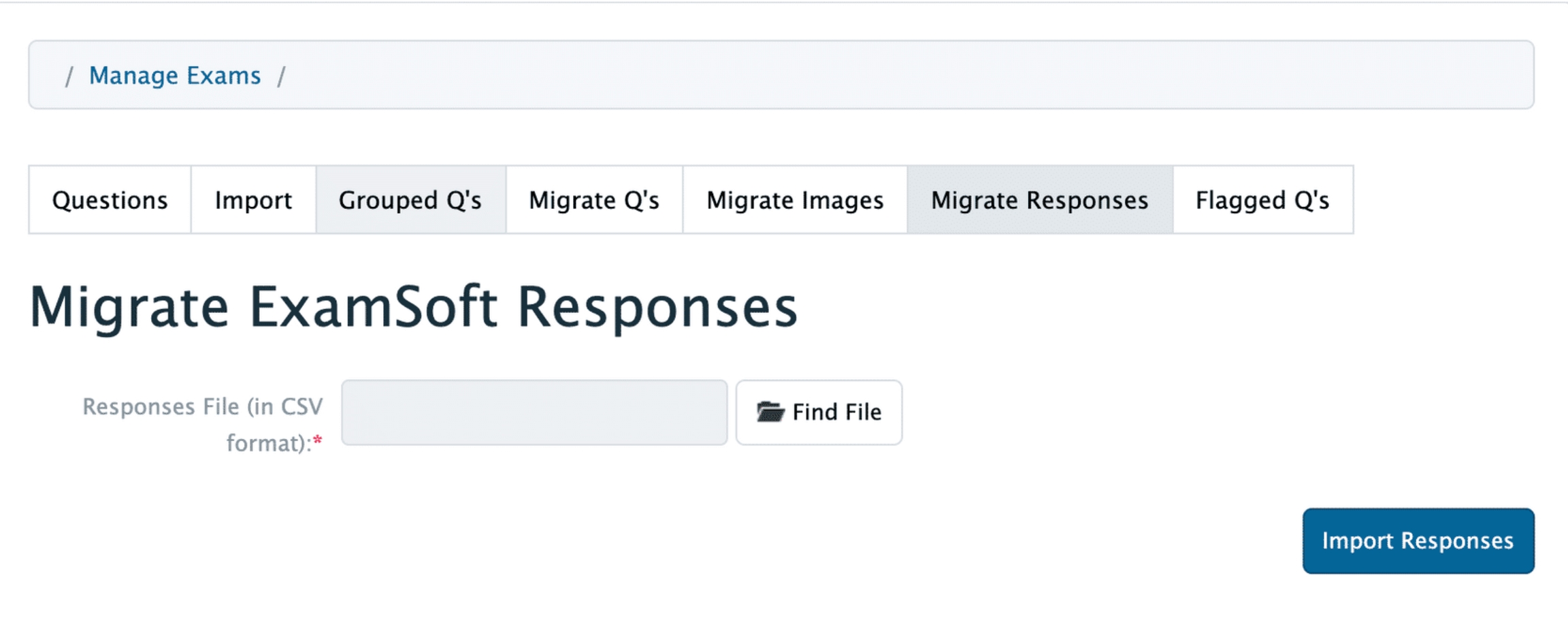Click the Responses File (in CSV format) label

(x=203, y=407)
